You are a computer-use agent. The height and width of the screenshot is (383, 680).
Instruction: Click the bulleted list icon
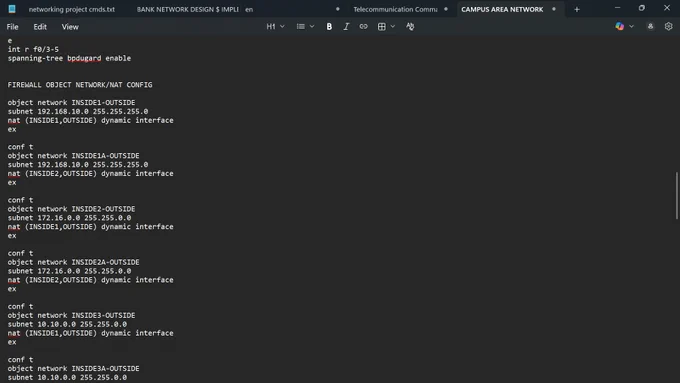click(301, 26)
